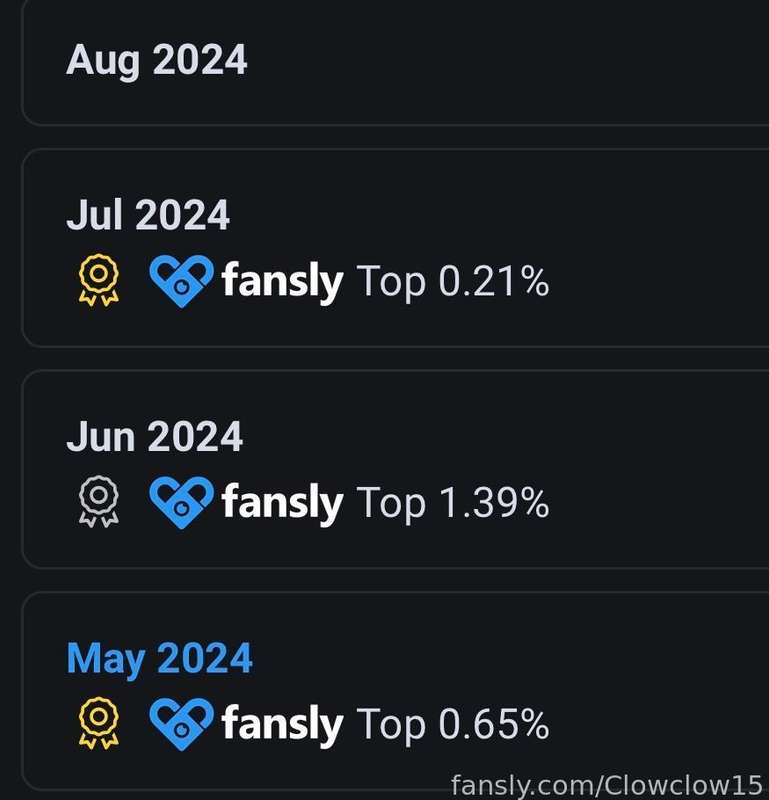The image size is (769, 800).
Task: Click the Fansly heart logo in Jul 2024
Action: click(181, 281)
